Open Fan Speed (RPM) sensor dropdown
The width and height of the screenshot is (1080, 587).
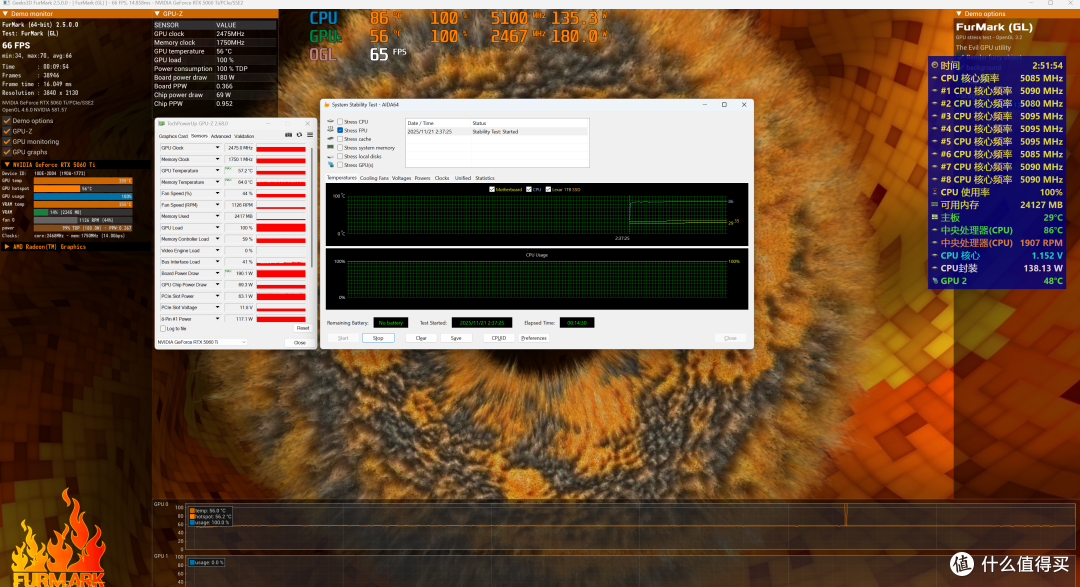(x=218, y=205)
